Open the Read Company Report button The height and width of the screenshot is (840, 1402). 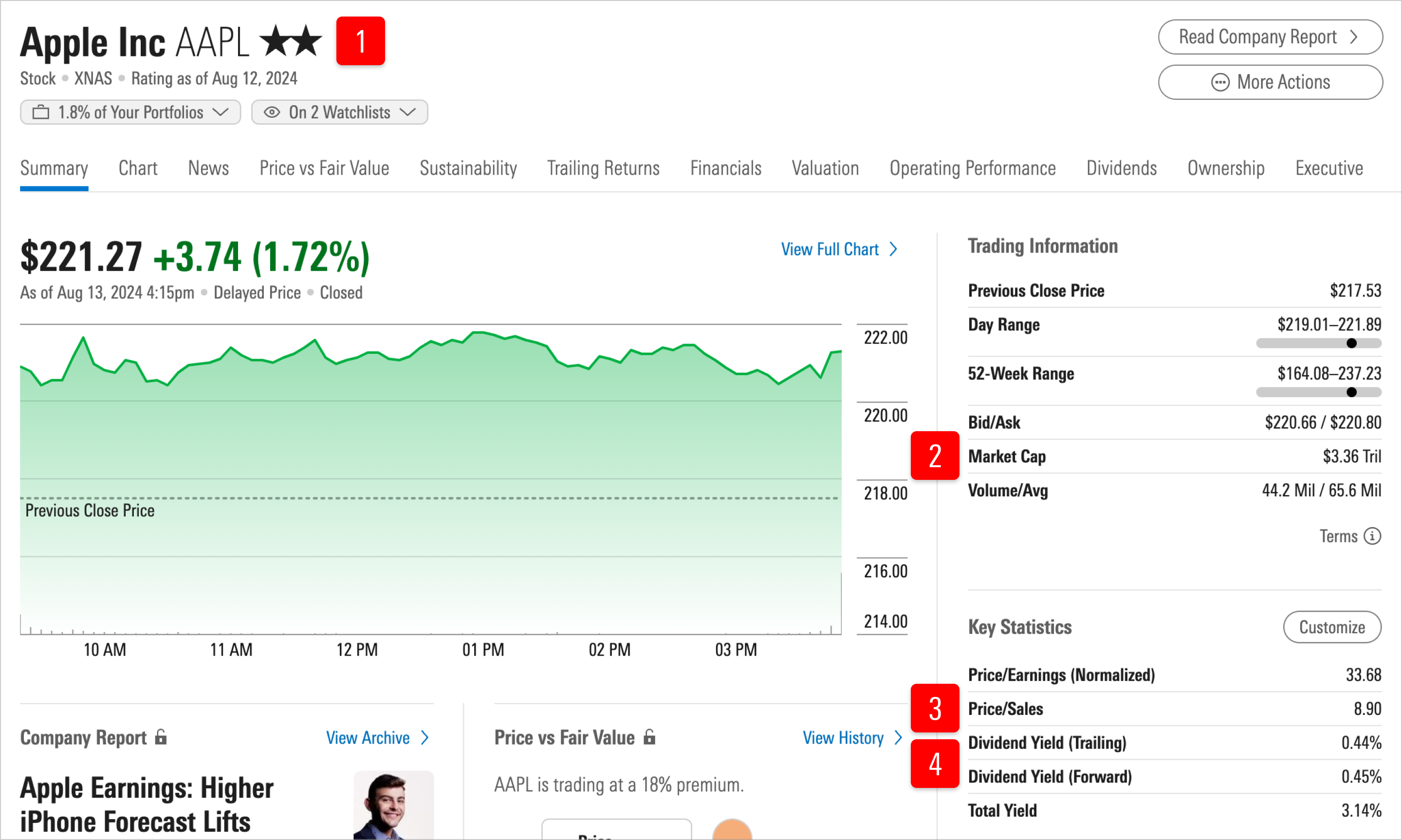point(1270,37)
